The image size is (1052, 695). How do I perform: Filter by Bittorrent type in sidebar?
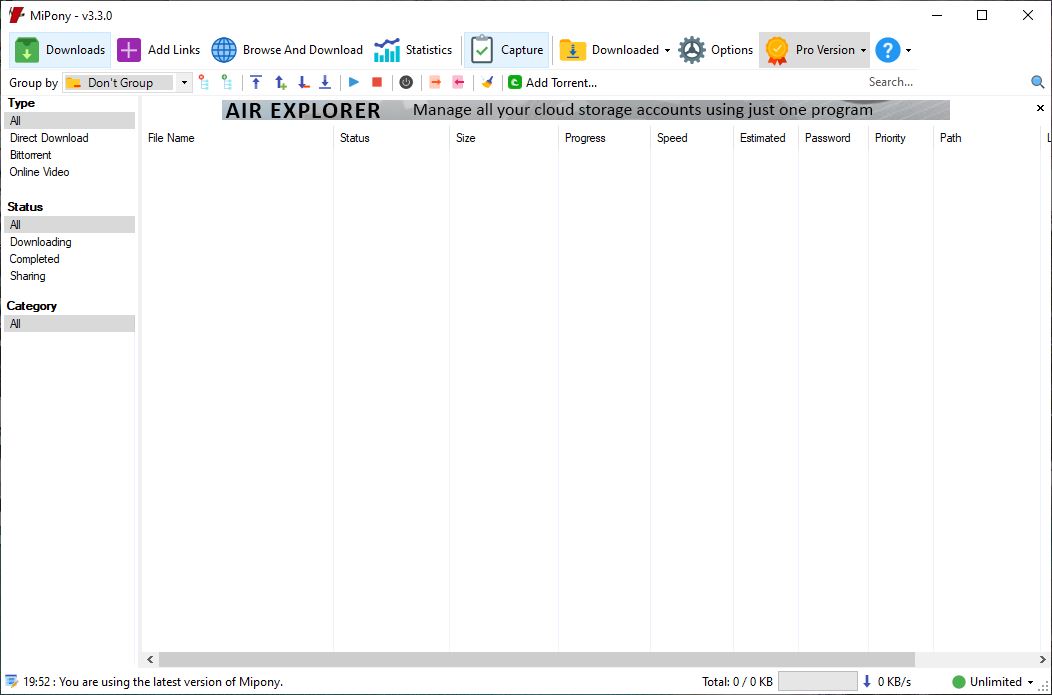point(31,155)
